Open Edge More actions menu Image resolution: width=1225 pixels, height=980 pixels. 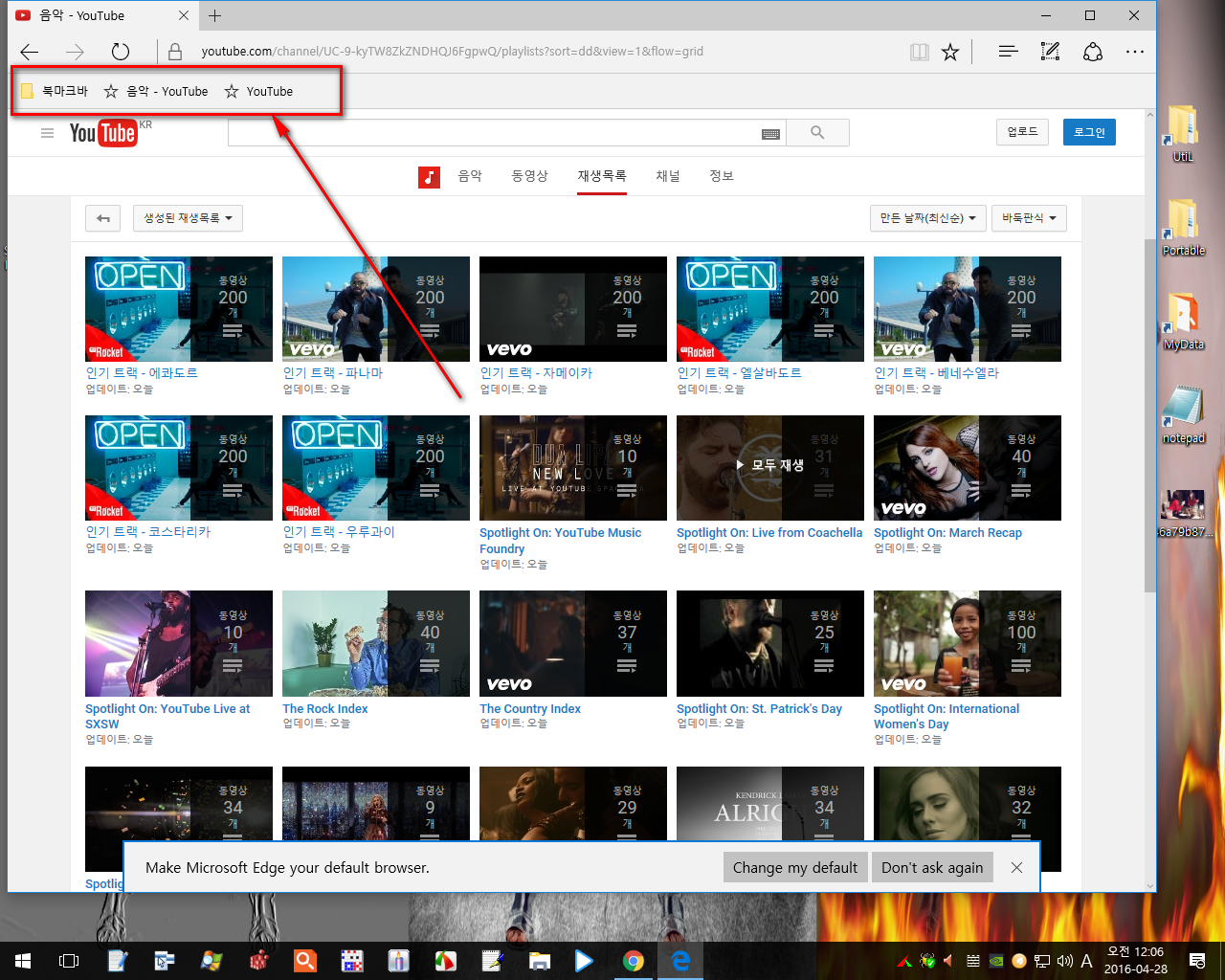point(1135,52)
